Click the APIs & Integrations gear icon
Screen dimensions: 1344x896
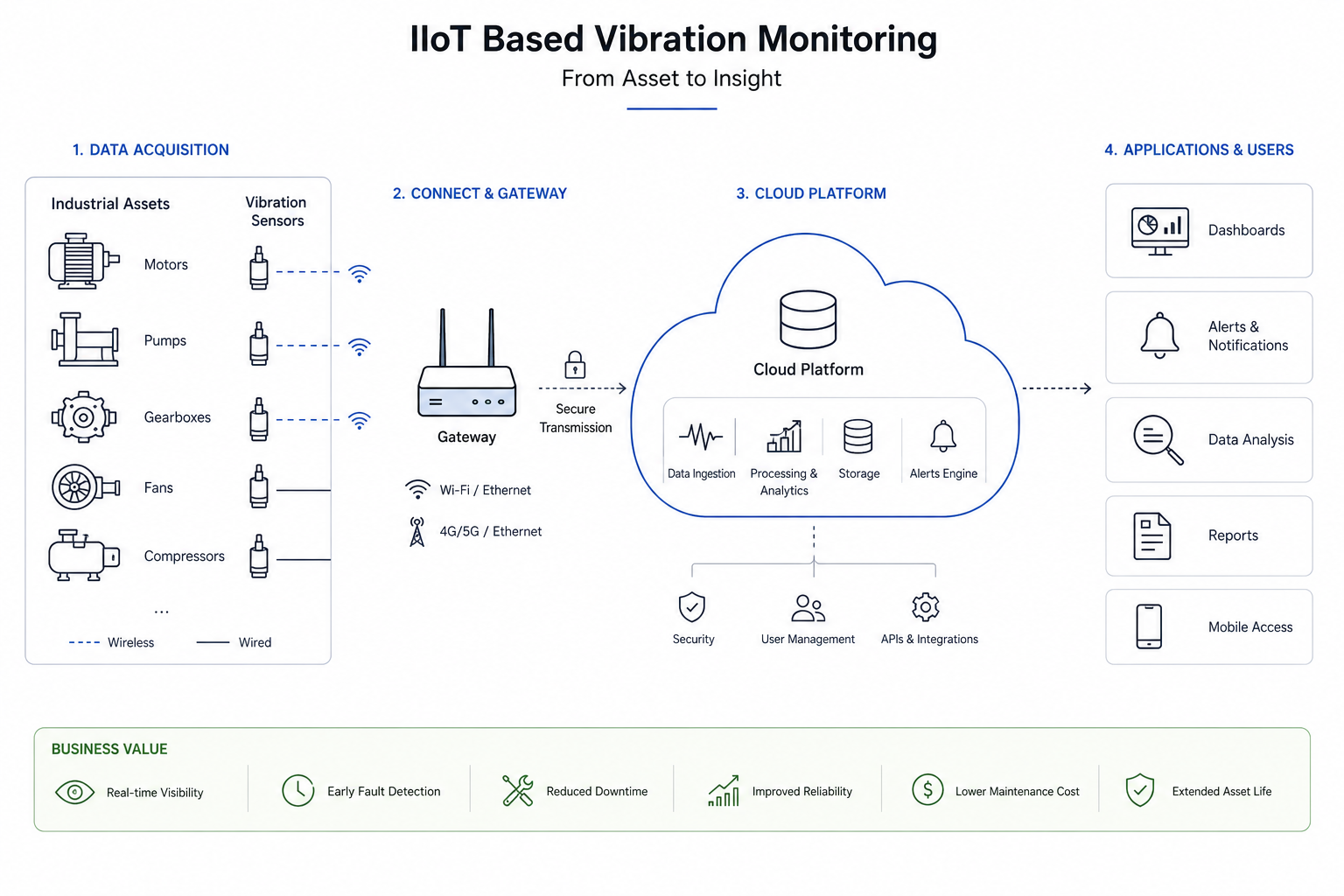926,606
